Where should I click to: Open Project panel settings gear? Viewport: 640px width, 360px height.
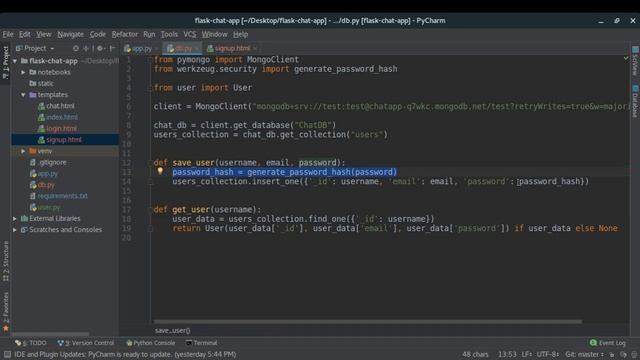100,48
